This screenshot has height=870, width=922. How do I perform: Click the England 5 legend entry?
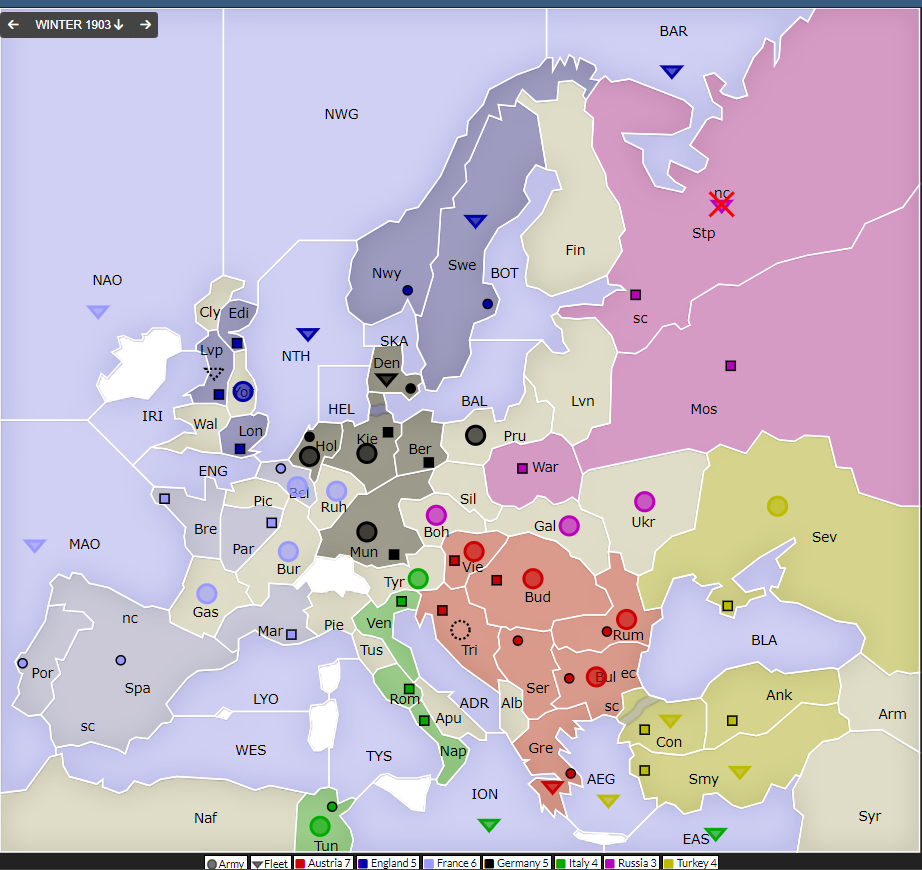(387, 863)
